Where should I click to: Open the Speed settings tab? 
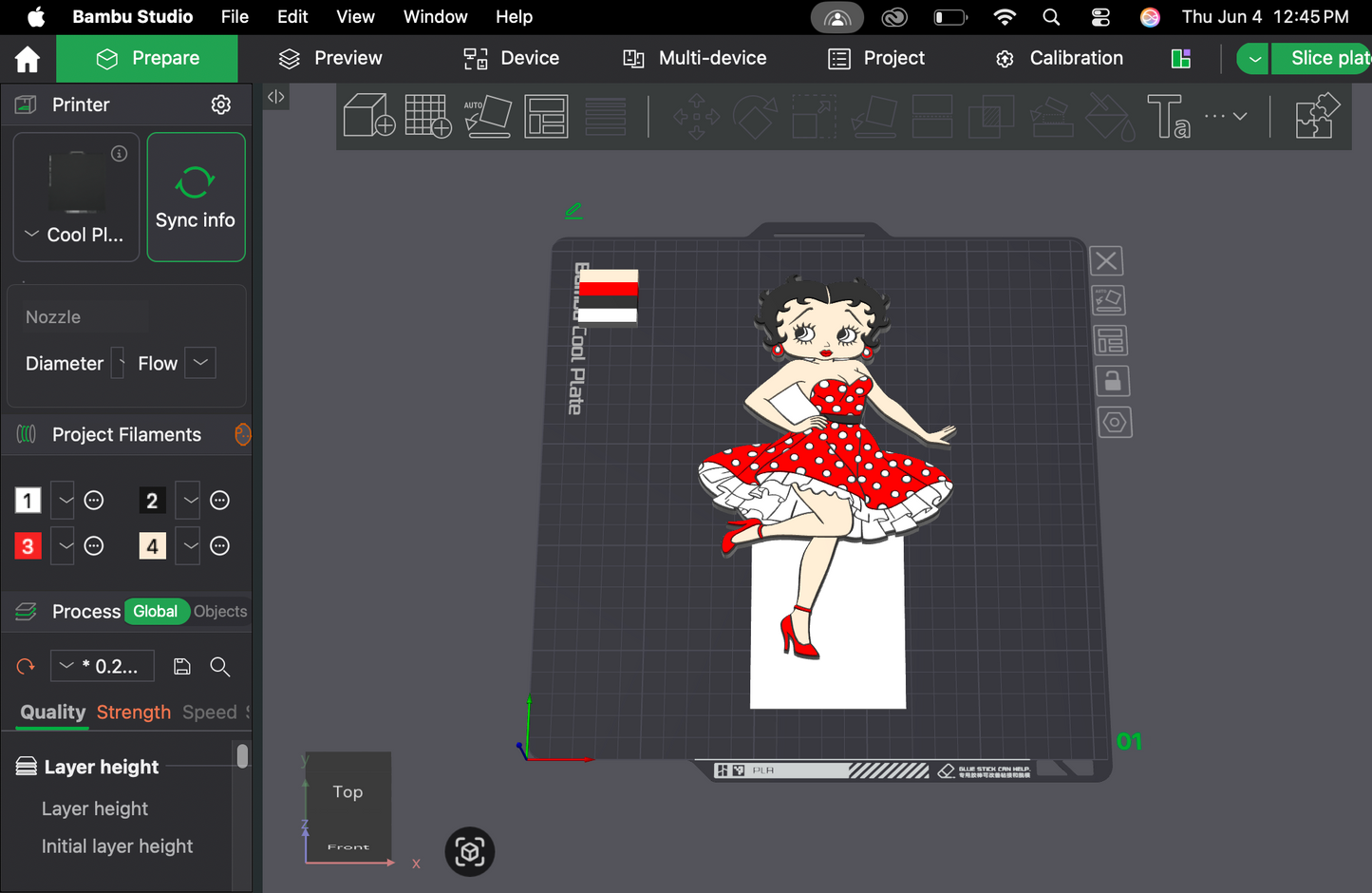pyautogui.click(x=210, y=712)
